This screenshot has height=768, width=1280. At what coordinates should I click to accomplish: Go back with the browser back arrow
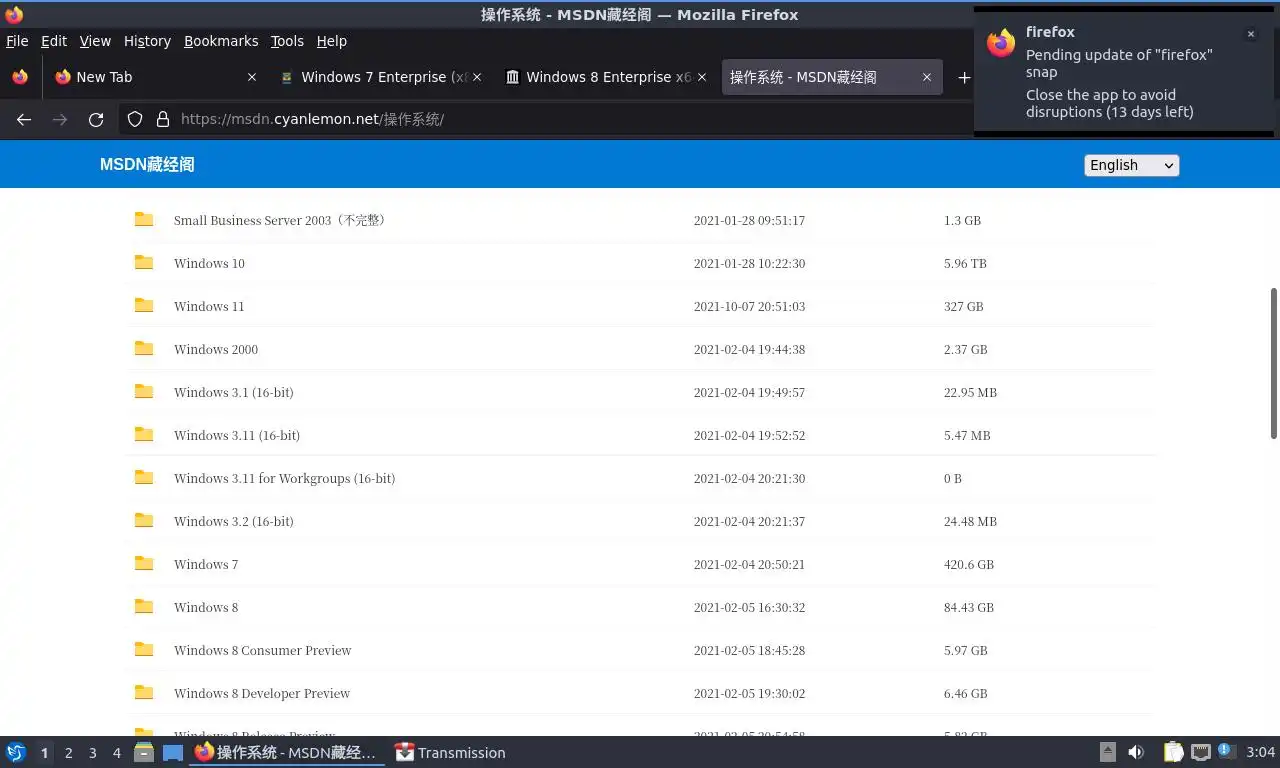click(24, 119)
